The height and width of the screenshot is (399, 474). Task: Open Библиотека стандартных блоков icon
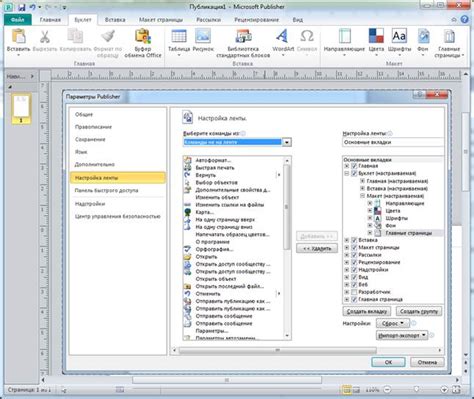click(243, 37)
